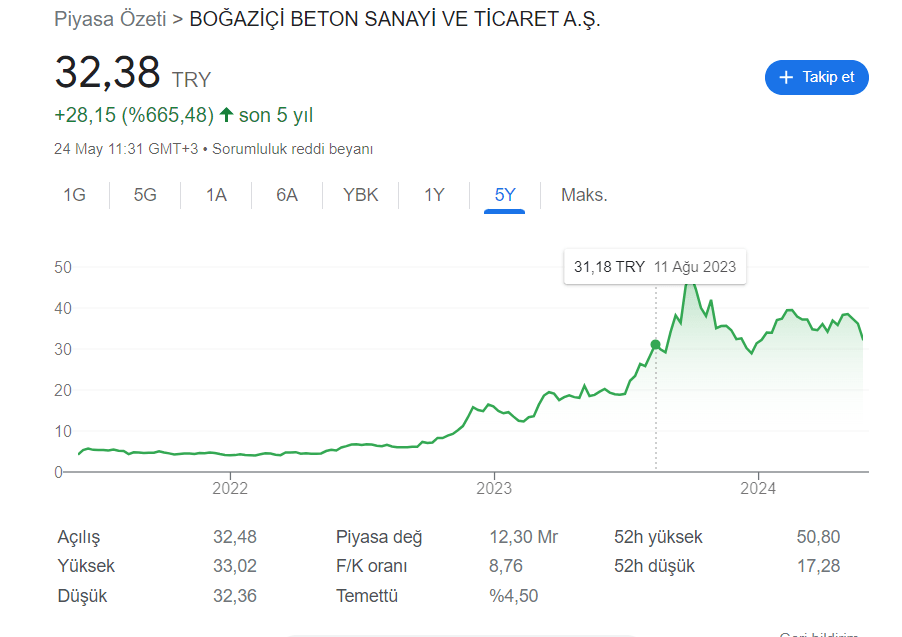This screenshot has width=902, height=637.
Task: Click the green data point on chart
Action: pos(656,344)
